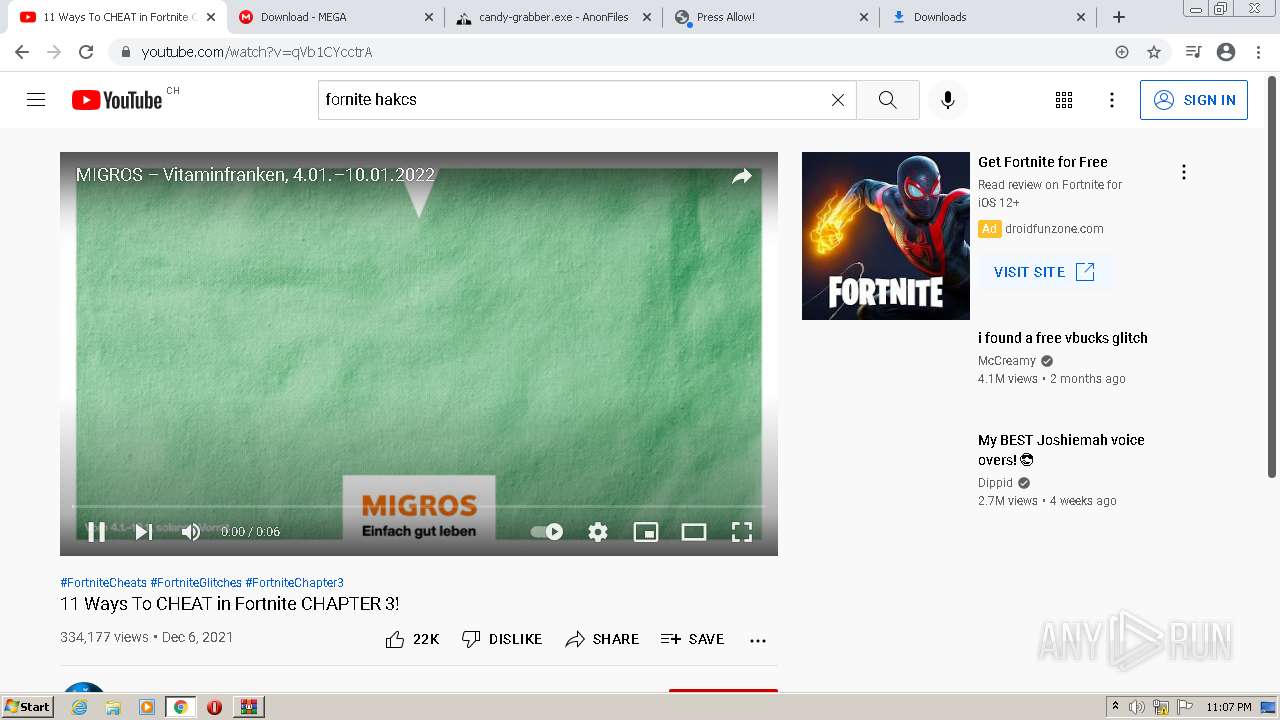
Task: Launch Internet Explorer from taskbar
Action: click(79, 707)
